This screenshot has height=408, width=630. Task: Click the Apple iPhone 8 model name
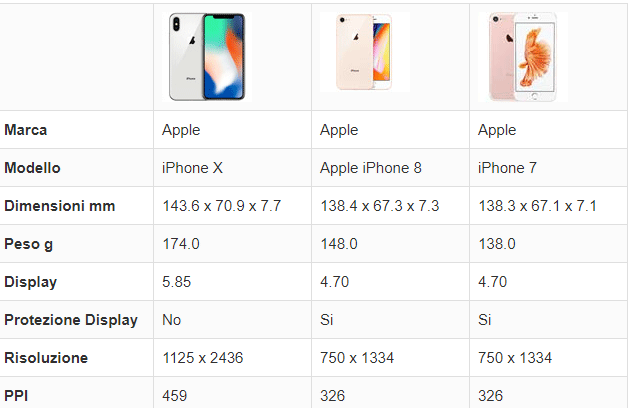pyautogui.click(x=371, y=168)
